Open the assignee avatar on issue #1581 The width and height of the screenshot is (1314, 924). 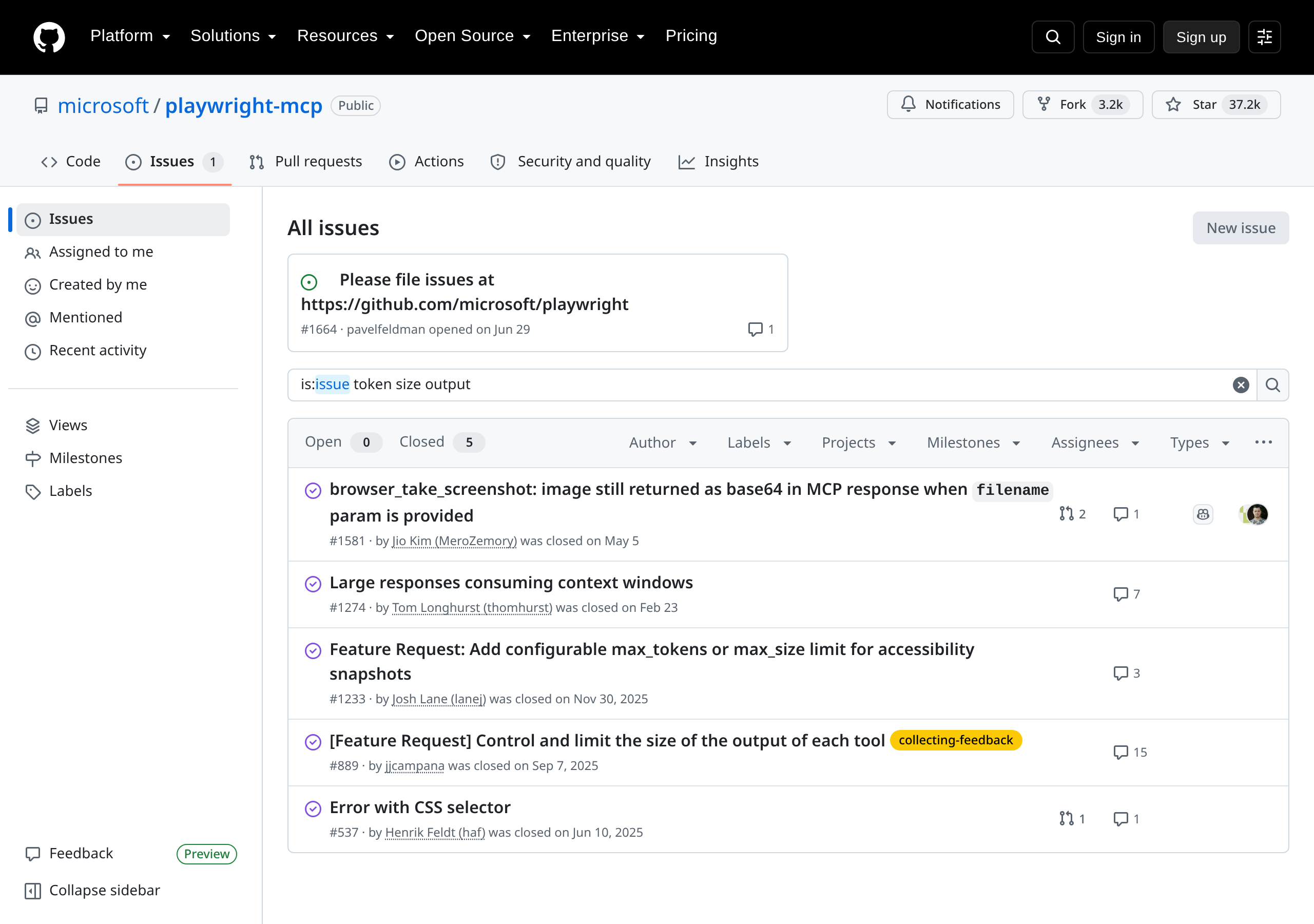pyautogui.click(x=1257, y=514)
